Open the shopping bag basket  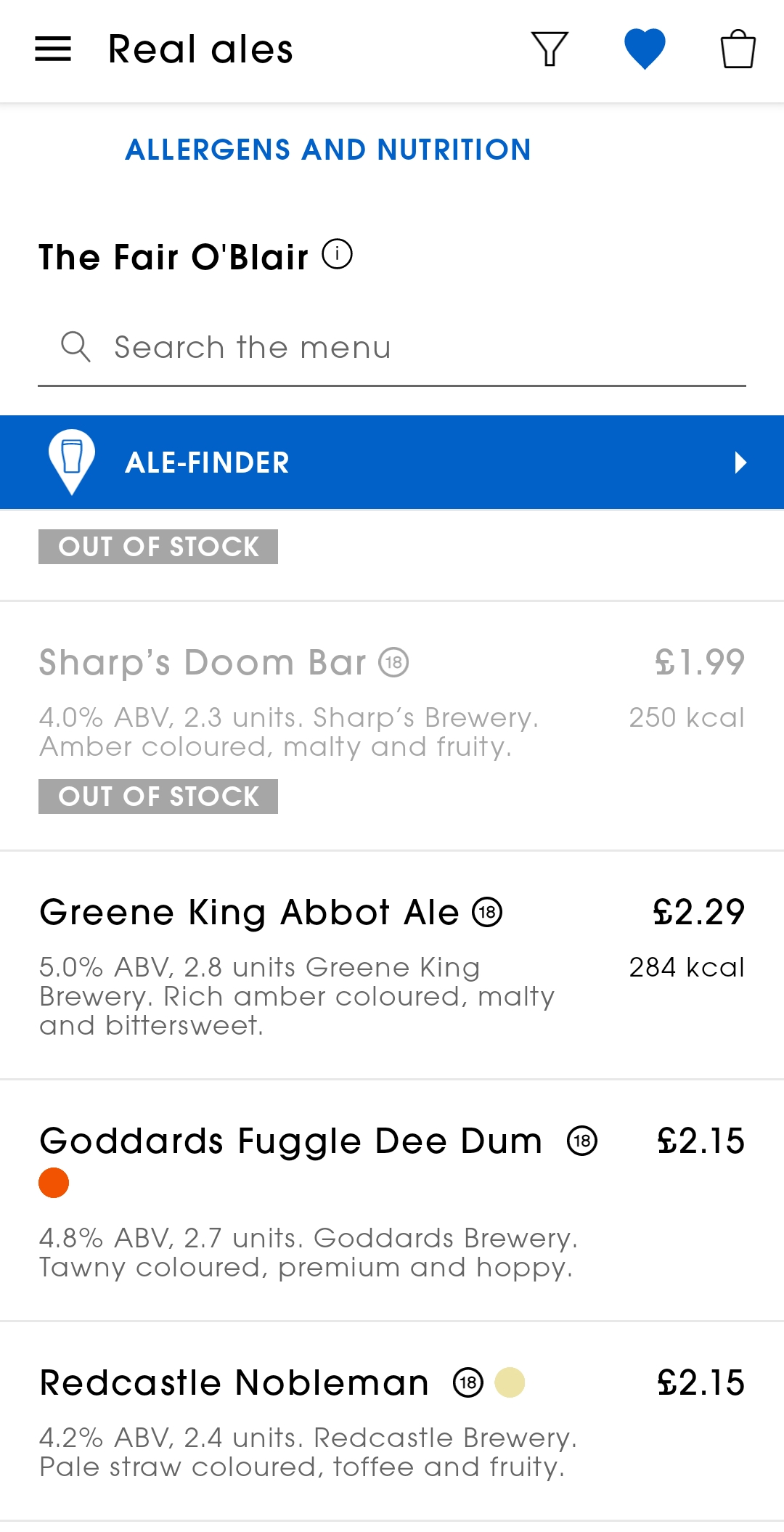click(x=738, y=49)
